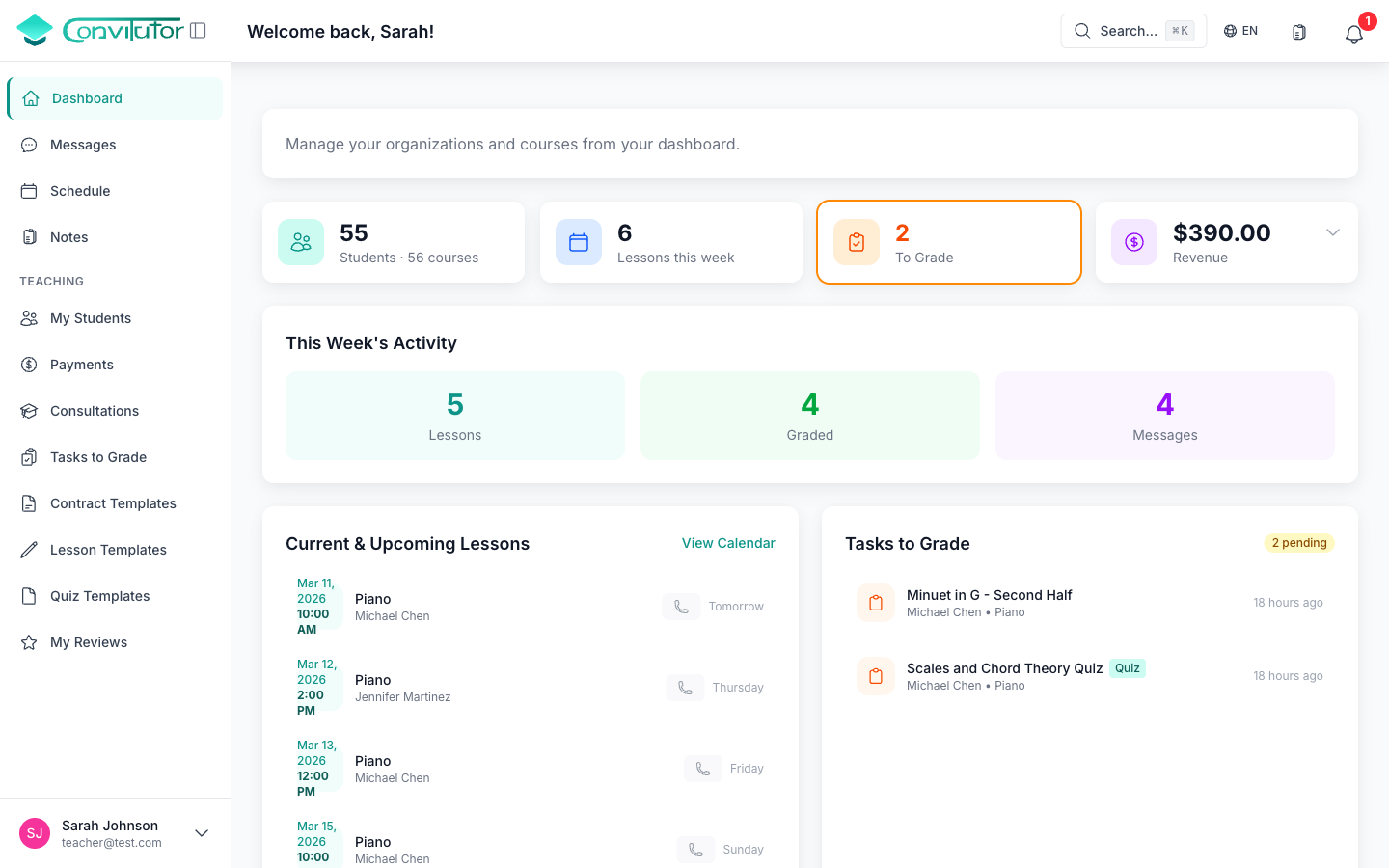Open the EN language selector
Screen dimensions: 1389x868
tap(1240, 30)
